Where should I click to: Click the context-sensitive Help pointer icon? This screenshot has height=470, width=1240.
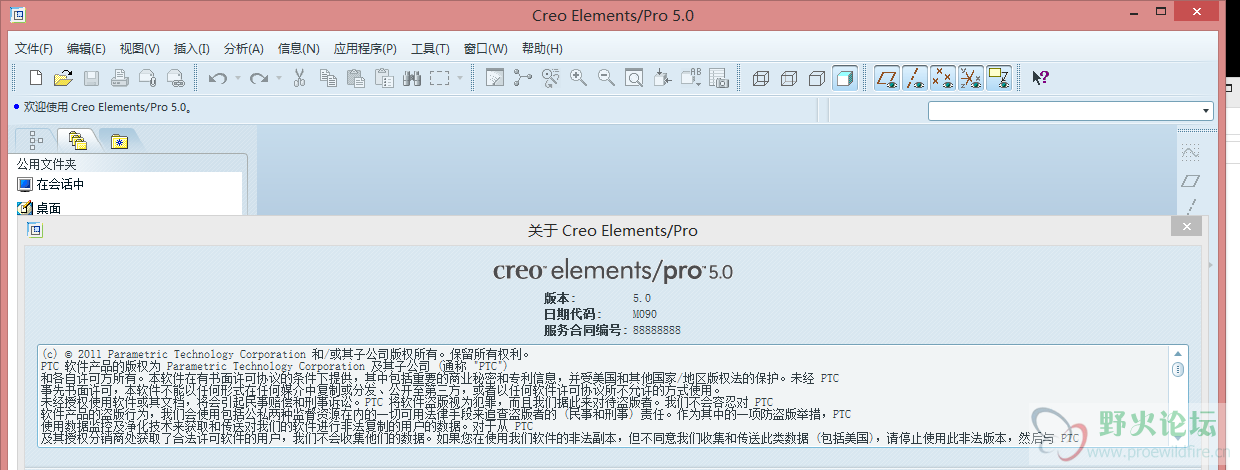(x=1040, y=77)
